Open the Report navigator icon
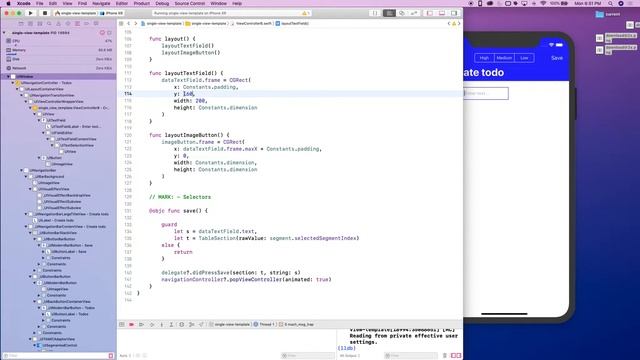The image size is (640, 360). tap(96, 24)
